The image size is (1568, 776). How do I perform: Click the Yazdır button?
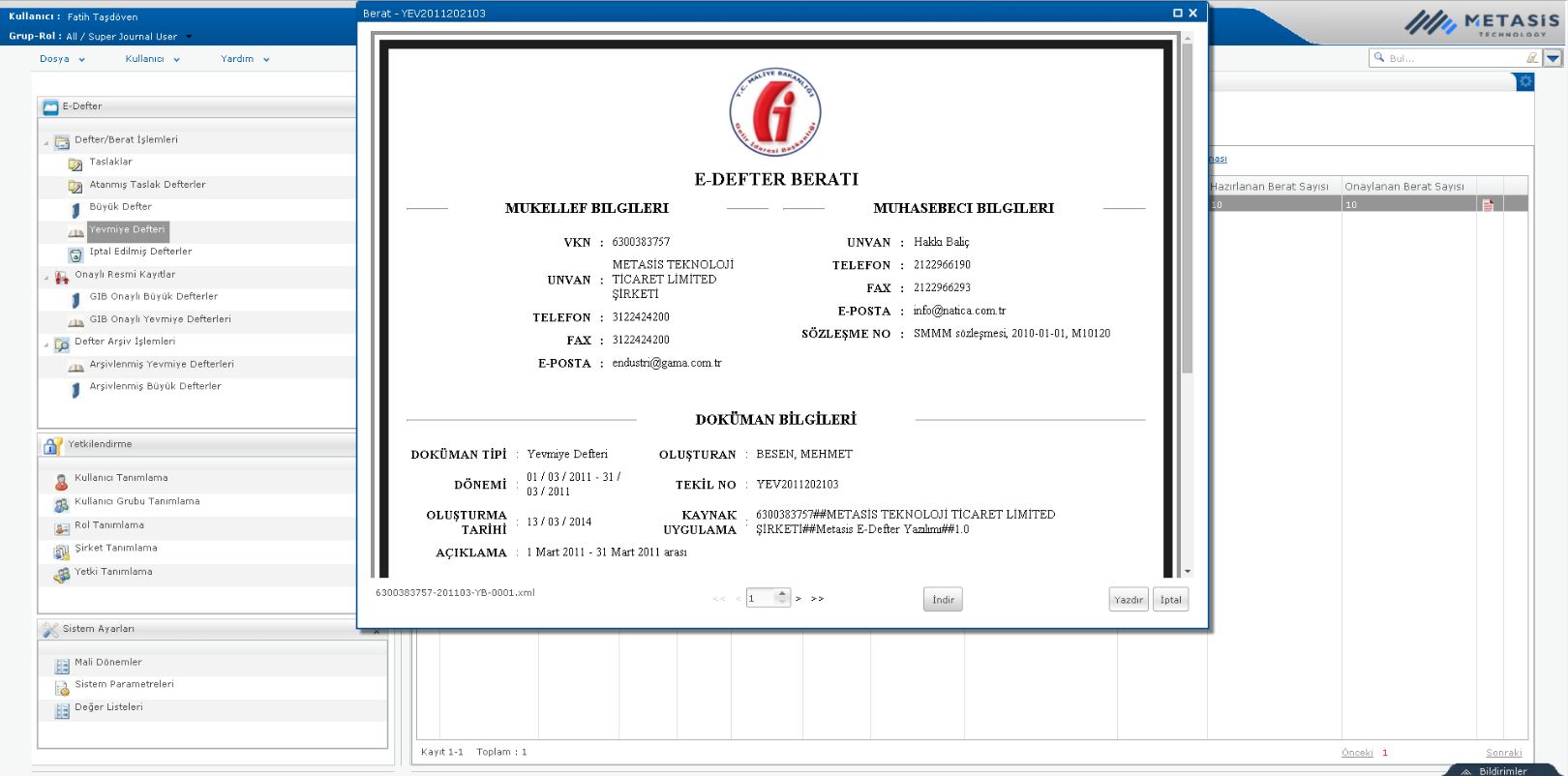pyautogui.click(x=1129, y=600)
